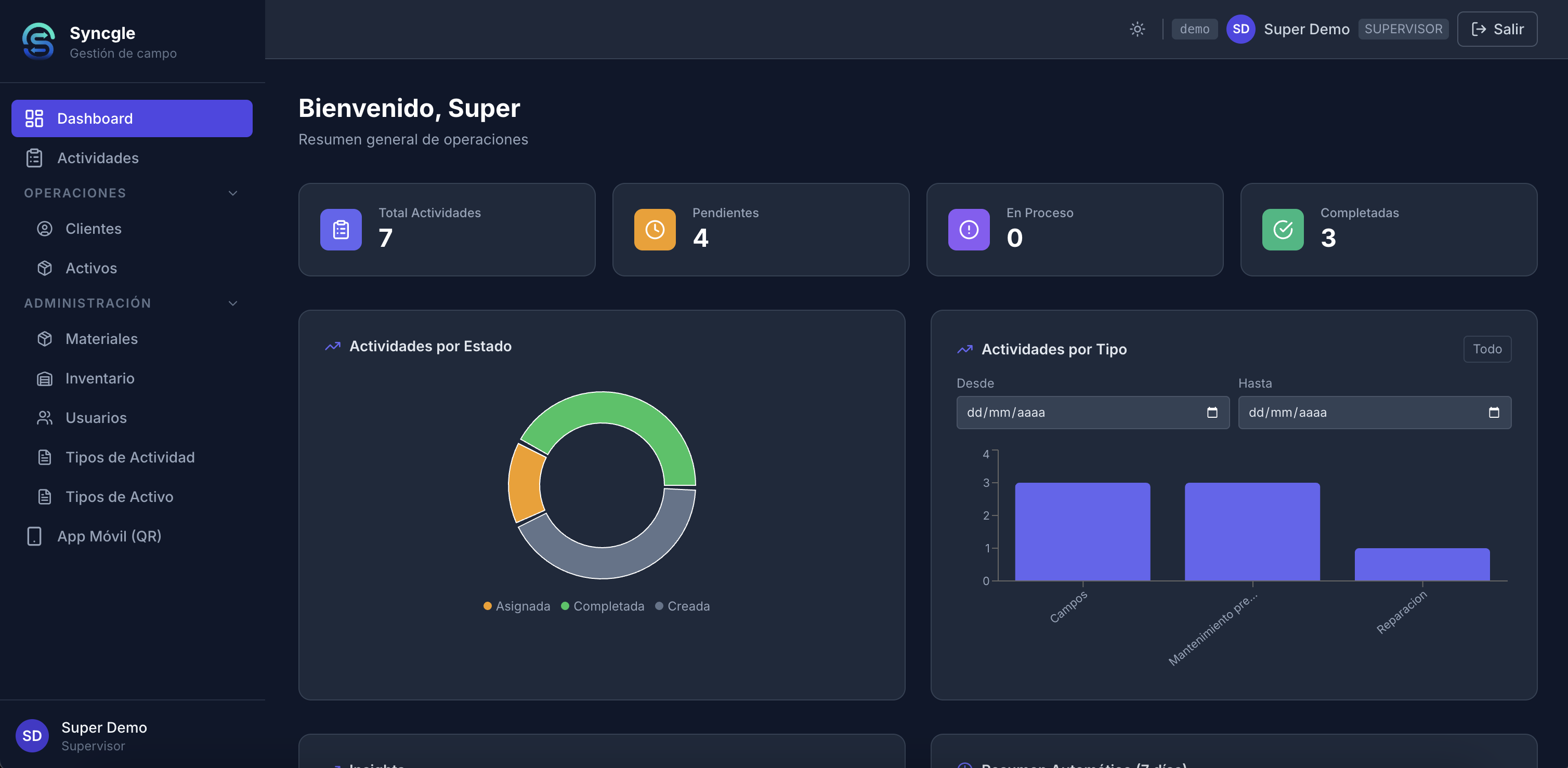The height and width of the screenshot is (768, 1568).
Task: Click the Todo filter button
Action: (1487, 349)
